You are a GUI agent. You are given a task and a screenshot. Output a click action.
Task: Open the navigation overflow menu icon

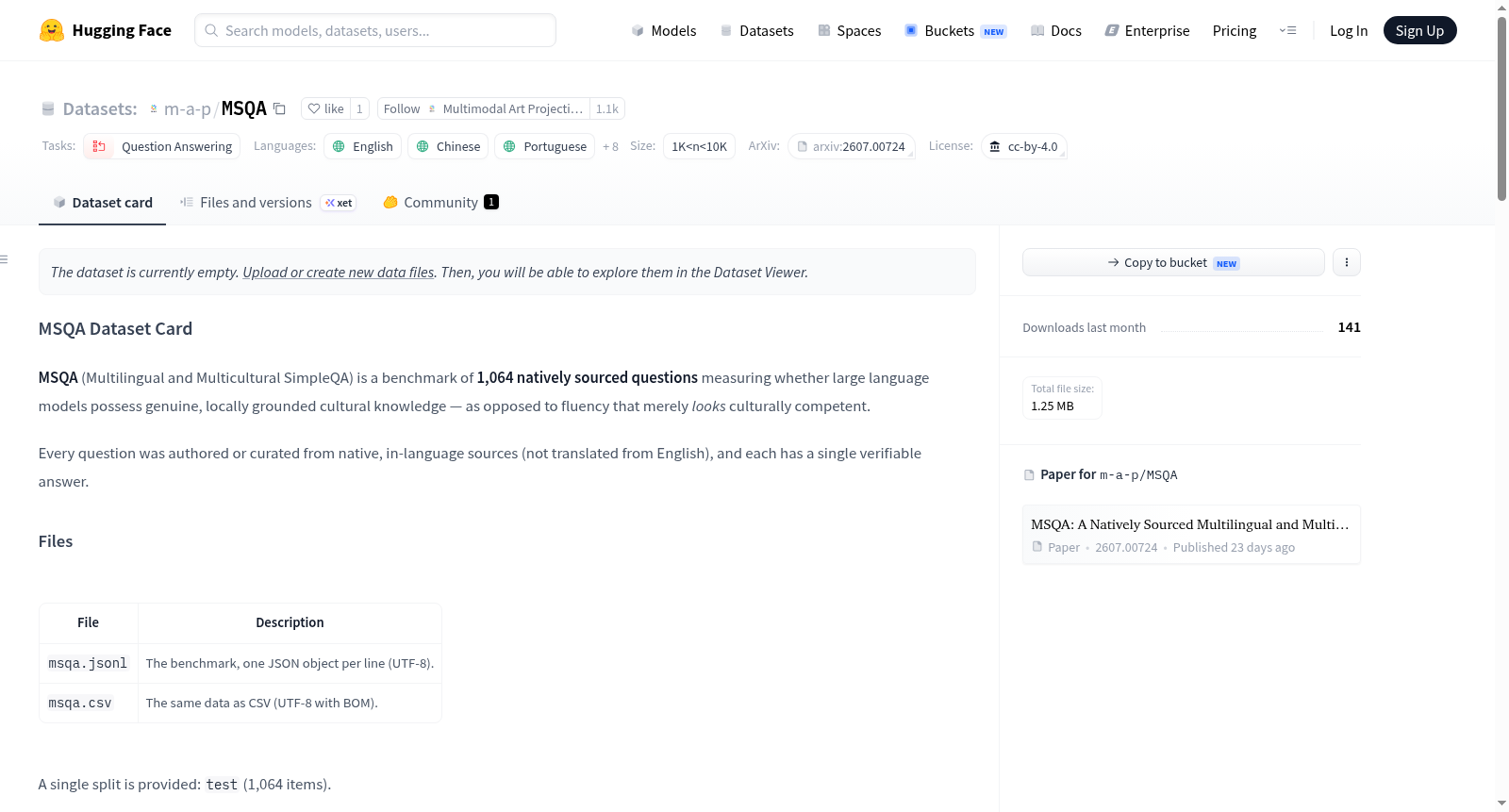[1287, 30]
